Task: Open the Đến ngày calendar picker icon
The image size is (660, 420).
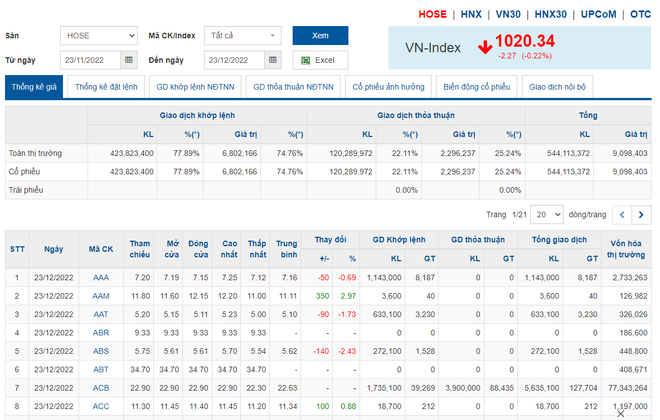Action: [x=271, y=60]
